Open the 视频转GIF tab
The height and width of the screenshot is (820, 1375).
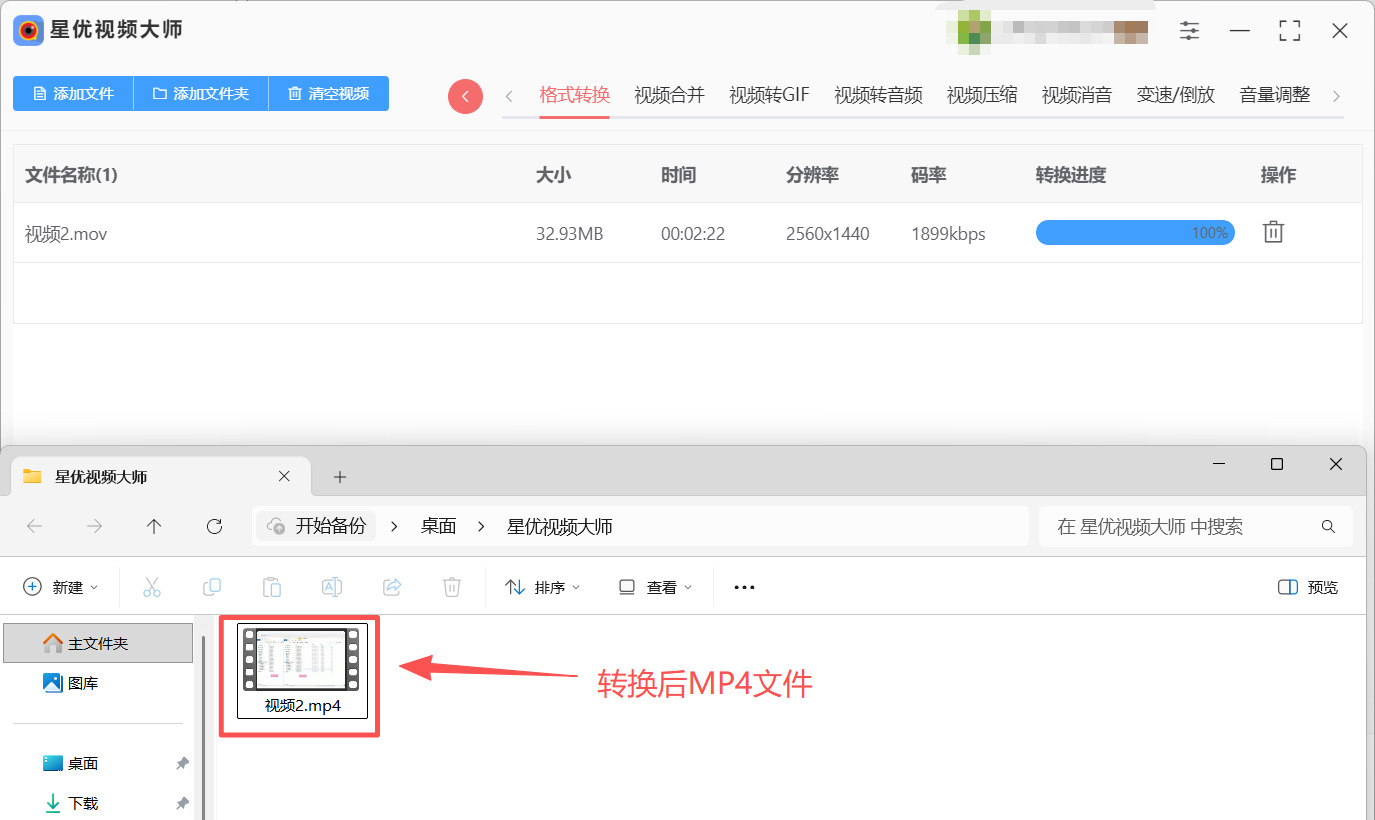[x=769, y=95]
